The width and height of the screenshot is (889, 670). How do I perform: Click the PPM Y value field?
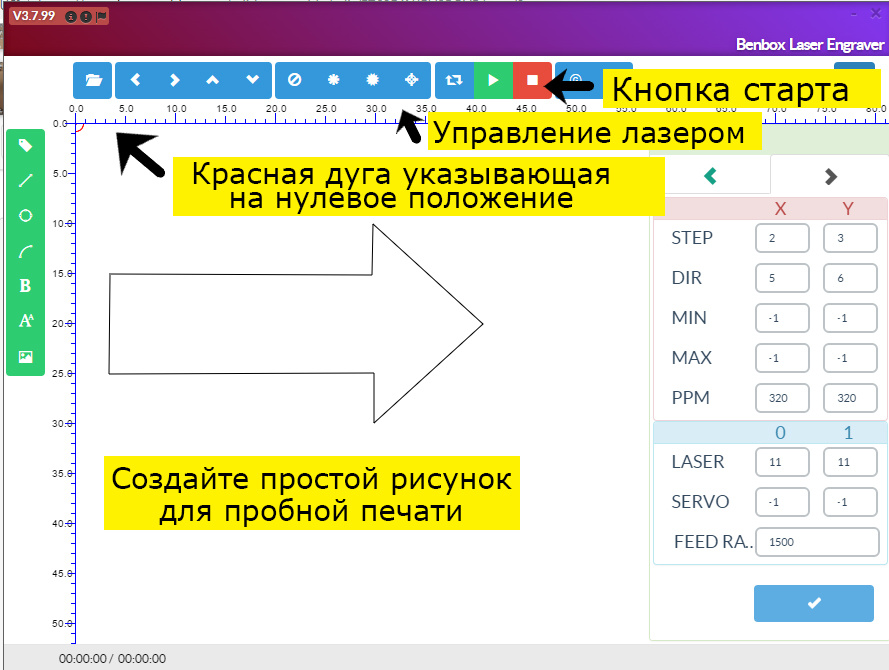[850, 398]
